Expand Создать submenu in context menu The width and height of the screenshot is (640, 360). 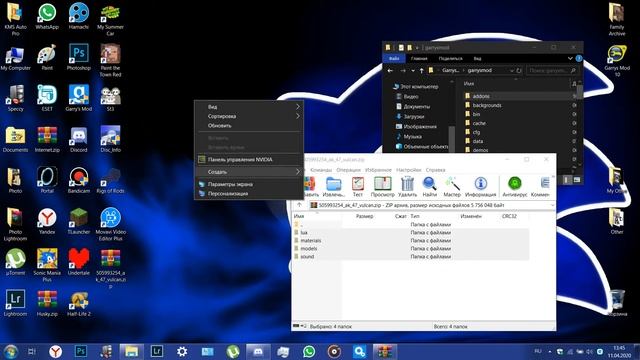coord(249,172)
